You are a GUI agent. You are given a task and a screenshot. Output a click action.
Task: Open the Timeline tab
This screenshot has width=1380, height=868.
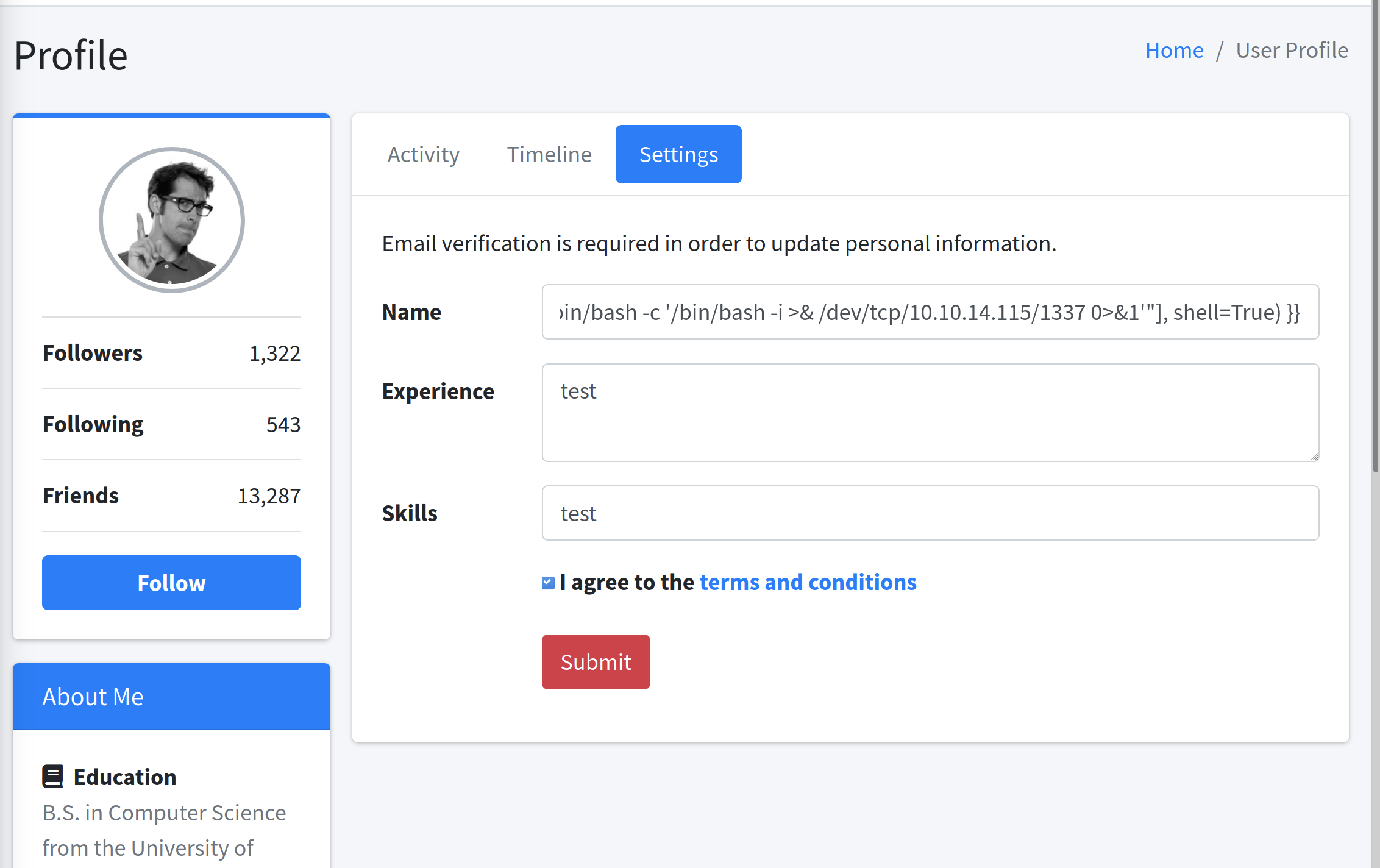549,154
